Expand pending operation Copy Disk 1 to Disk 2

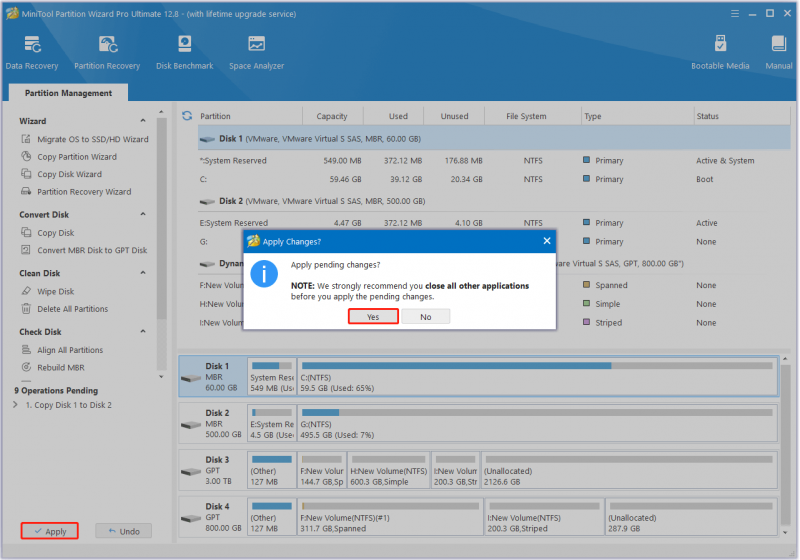pos(15,404)
